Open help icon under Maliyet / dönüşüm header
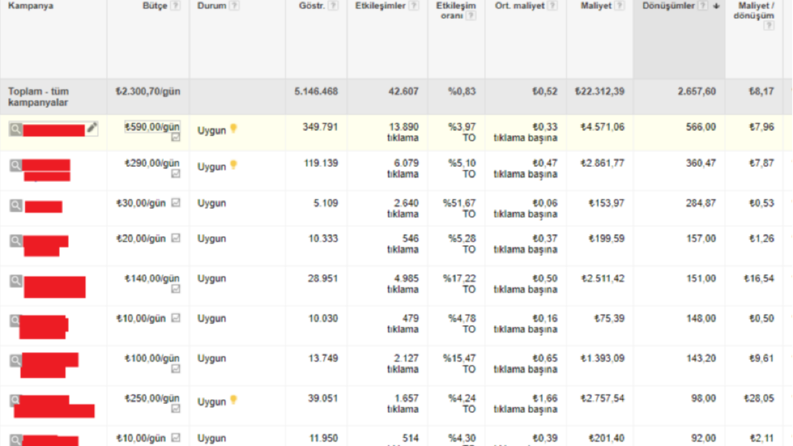 point(769,25)
